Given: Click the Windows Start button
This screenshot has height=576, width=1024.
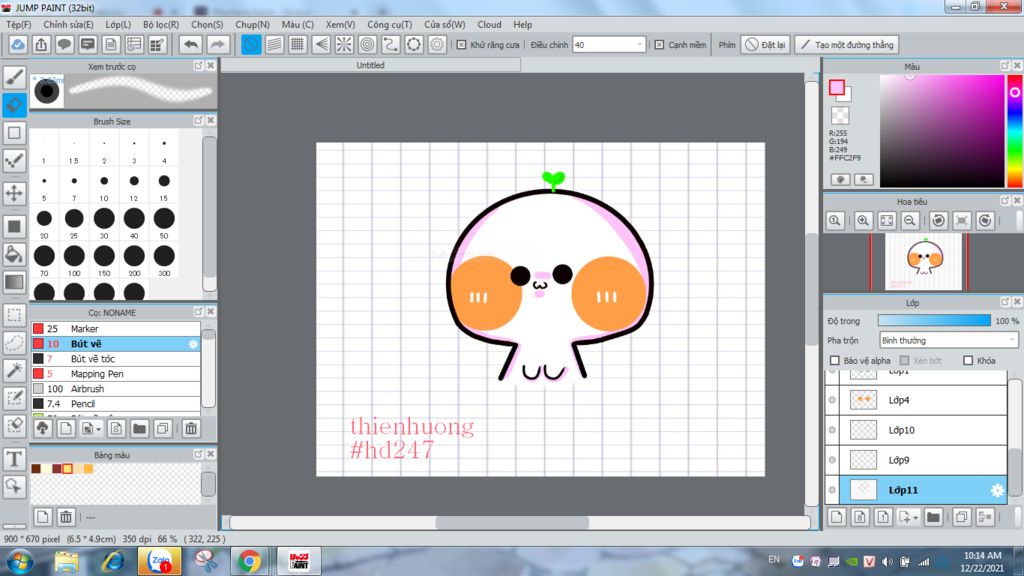Looking at the screenshot, I should point(20,562).
